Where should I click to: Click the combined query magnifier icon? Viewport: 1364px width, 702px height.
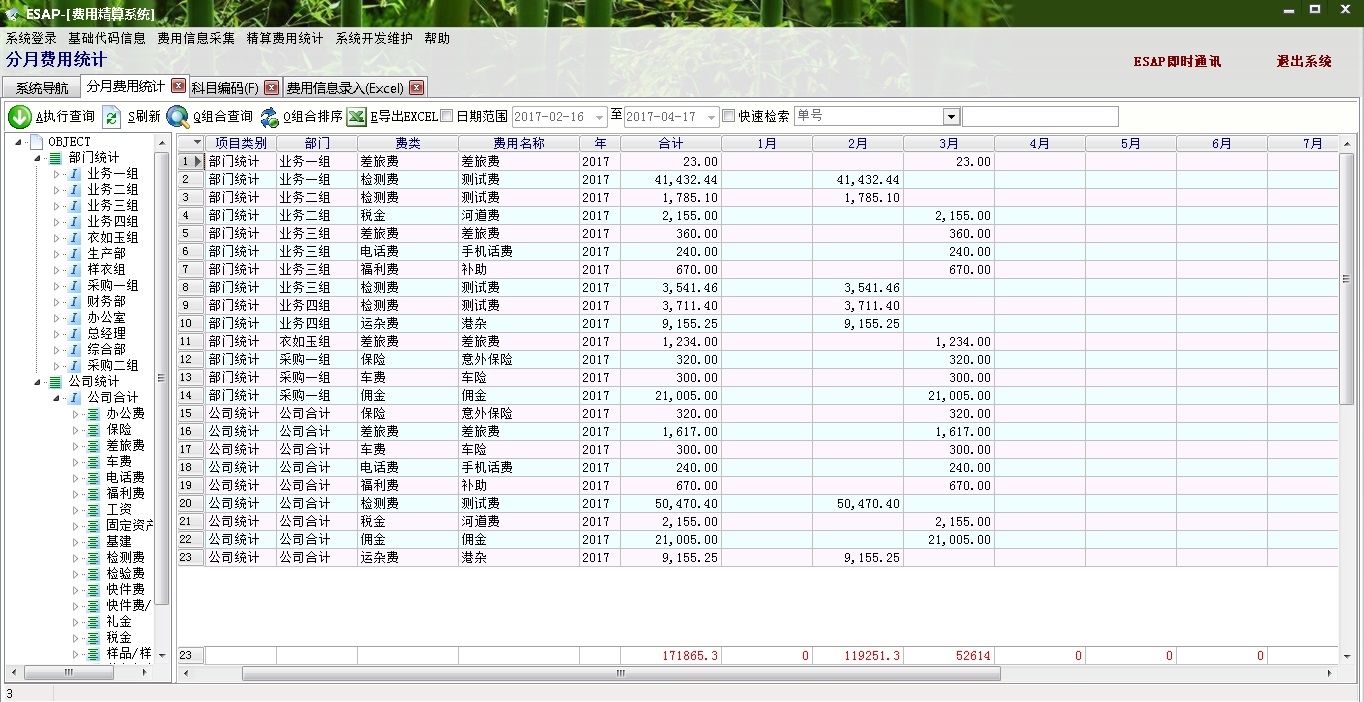coord(178,117)
